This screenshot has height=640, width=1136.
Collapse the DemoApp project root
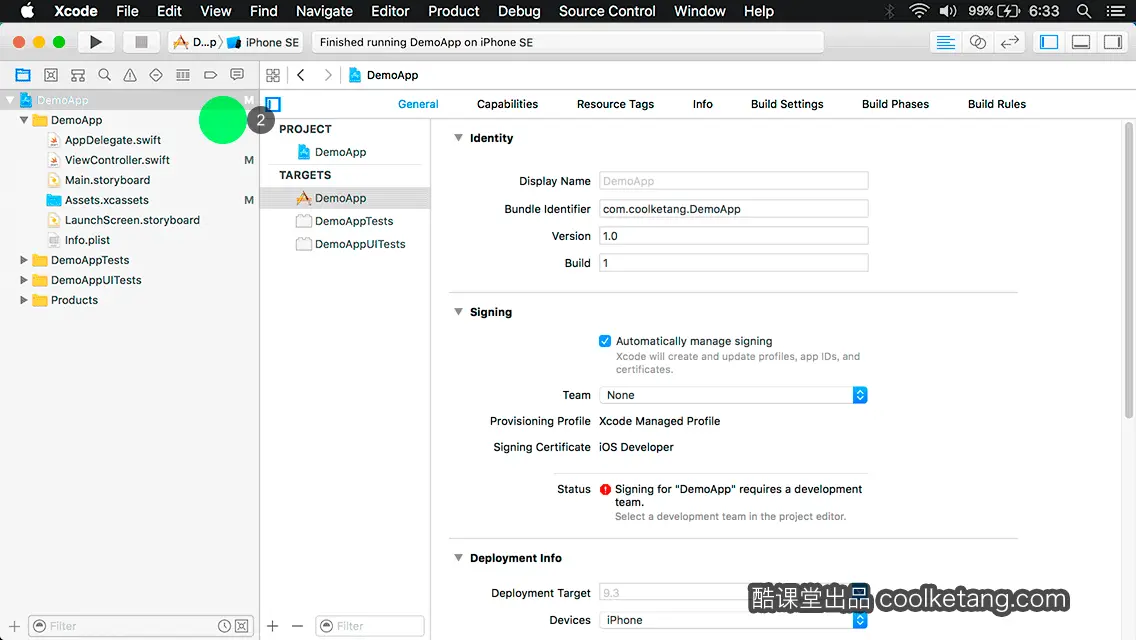point(10,100)
